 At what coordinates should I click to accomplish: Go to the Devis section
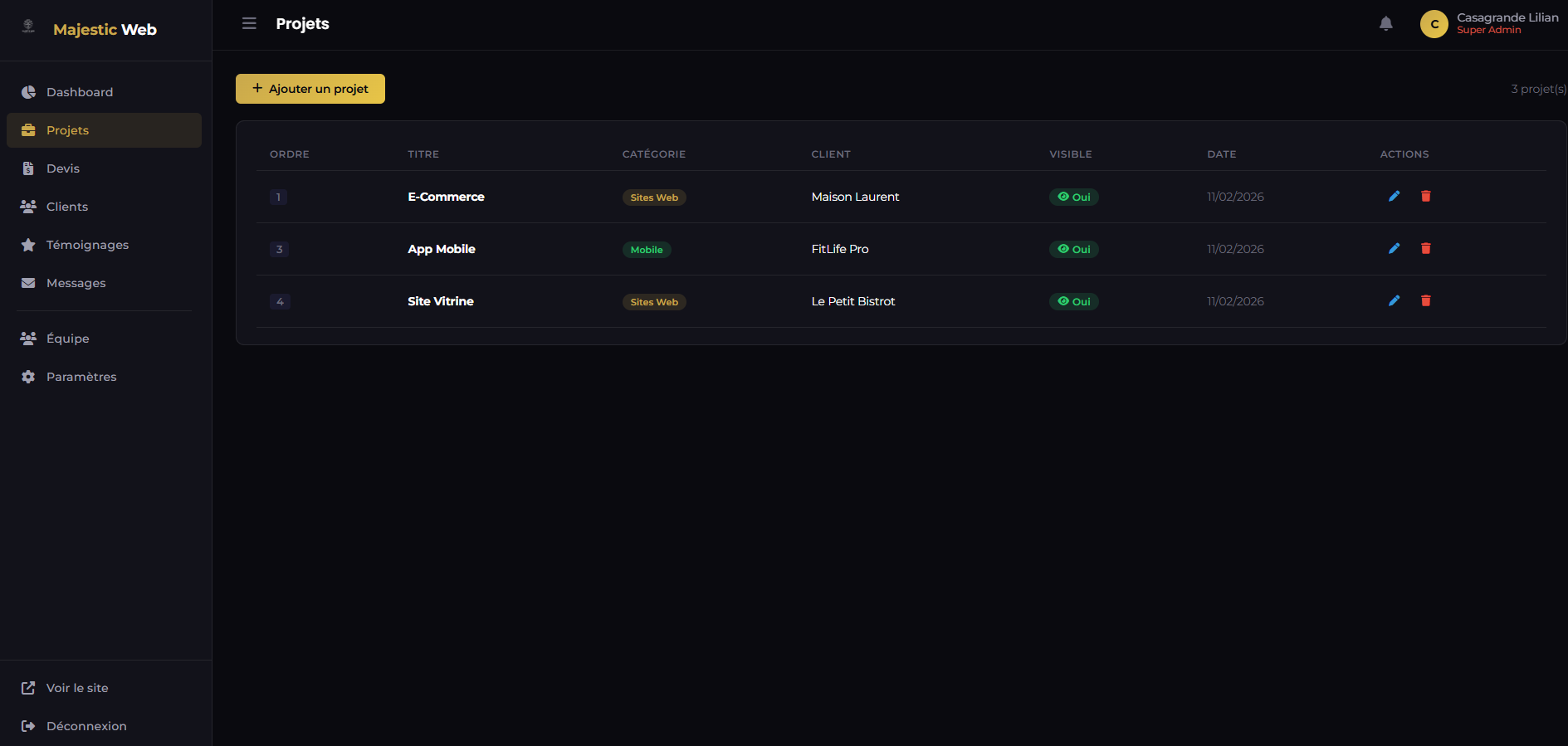click(63, 168)
